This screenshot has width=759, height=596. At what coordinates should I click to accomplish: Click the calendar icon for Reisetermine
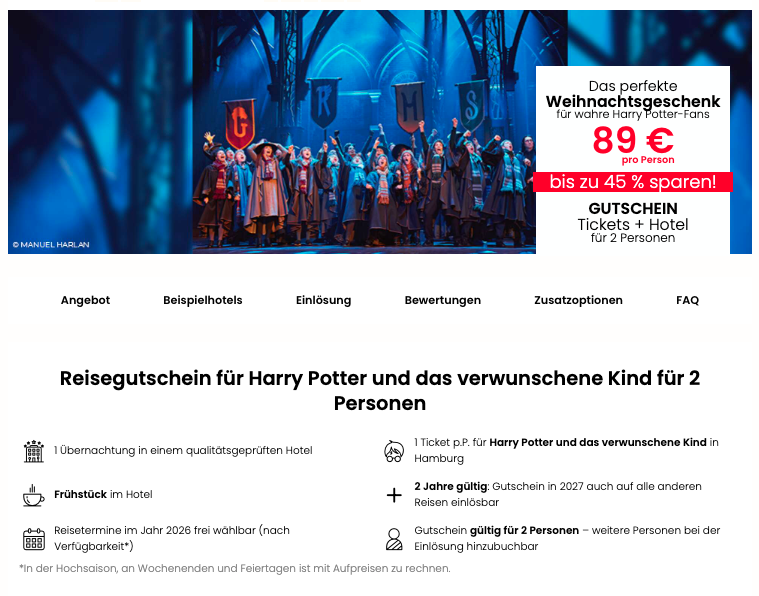click(x=33, y=539)
